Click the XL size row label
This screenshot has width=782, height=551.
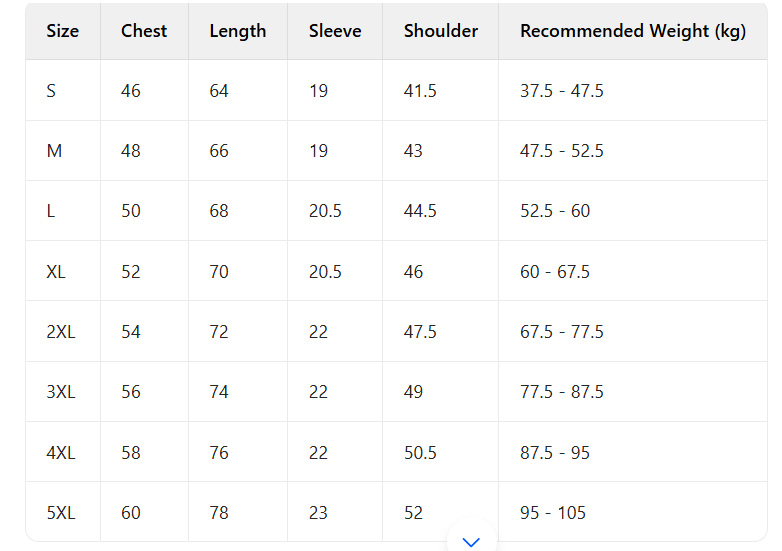click(56, 272)
